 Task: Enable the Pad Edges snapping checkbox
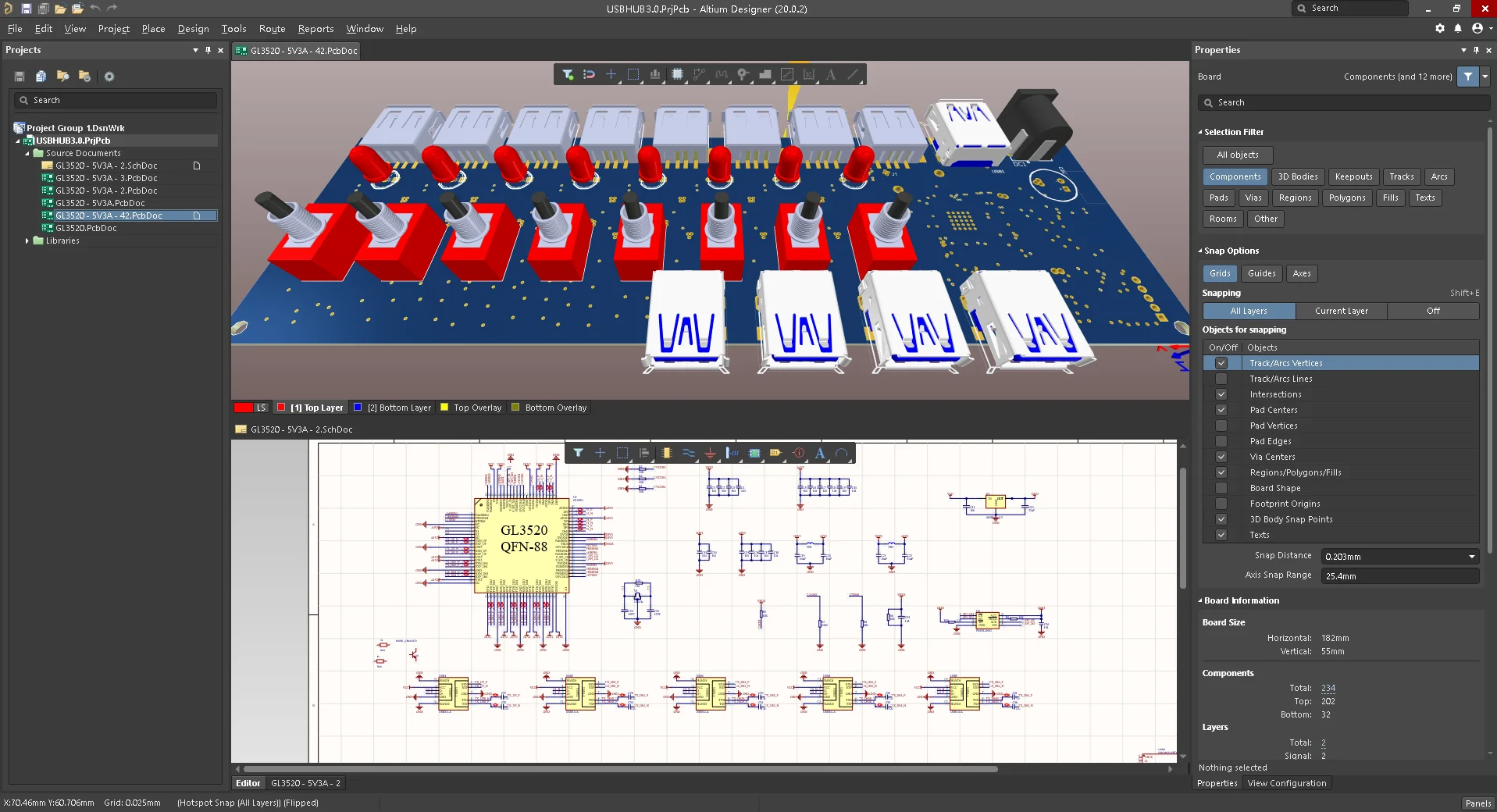coord(1221,441)
